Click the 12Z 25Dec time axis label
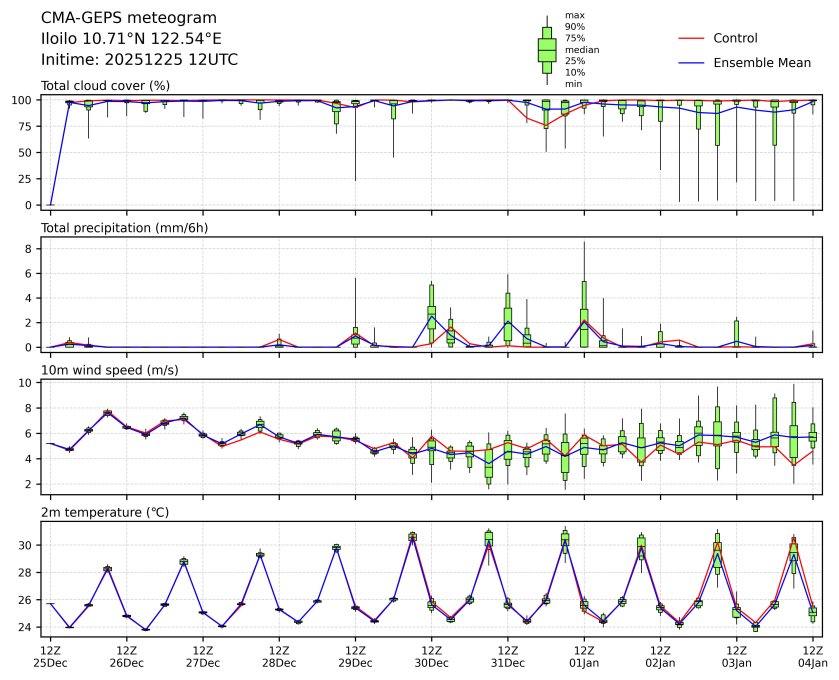Image resolution: width=839 pixels, height=680 pixels. 50,655
